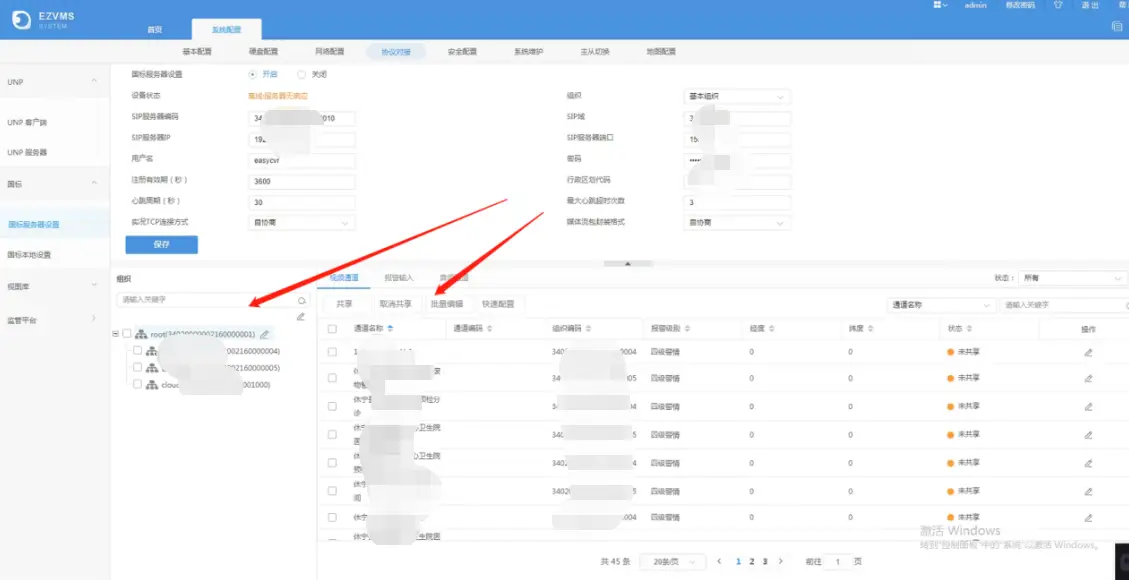
Task: Check the root organization checkbox
Action: click(x=127, y=334)
